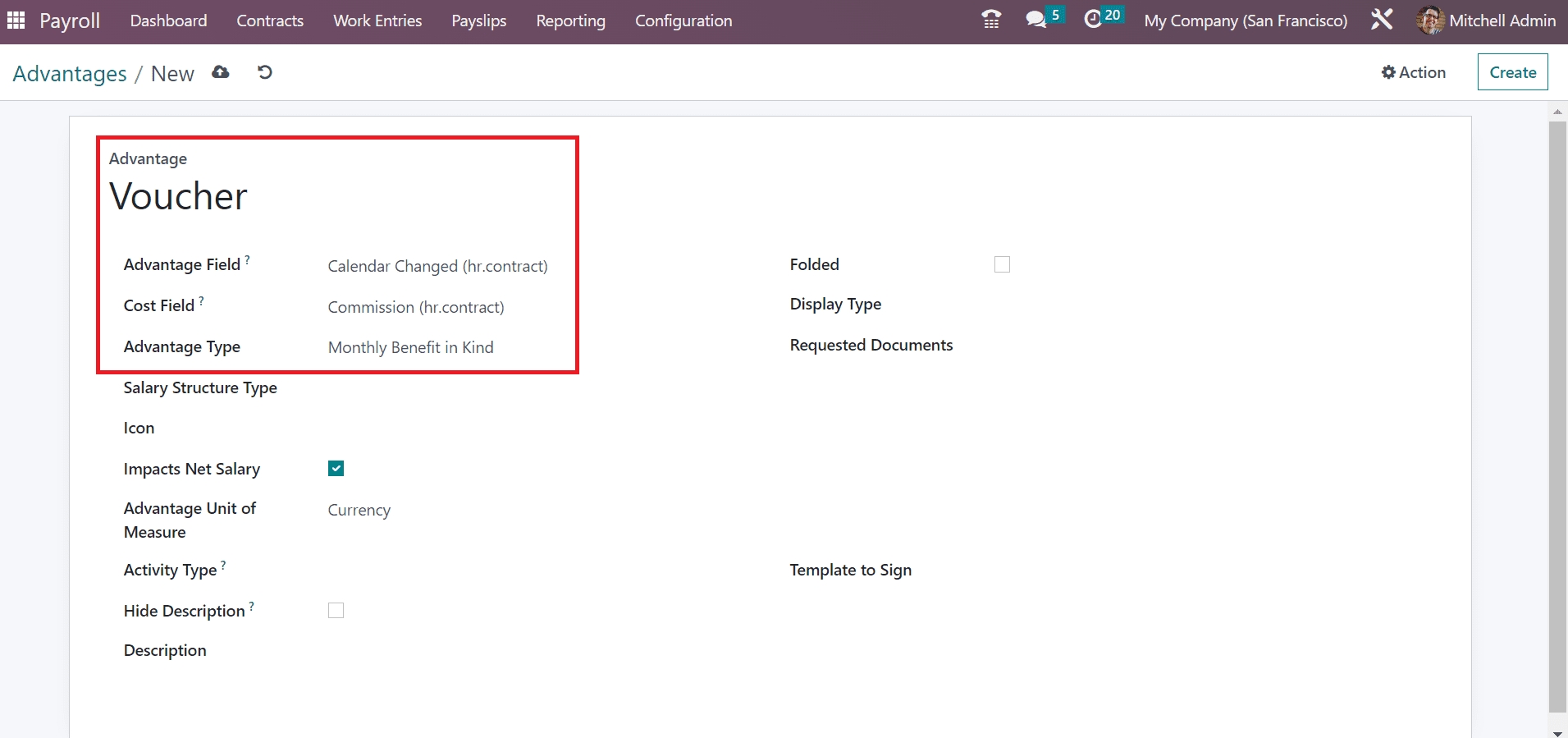Tick the Folded checkbox
Image resolution: width=1568 pixels, height=738 pixels.
[x=1002, y=264]
